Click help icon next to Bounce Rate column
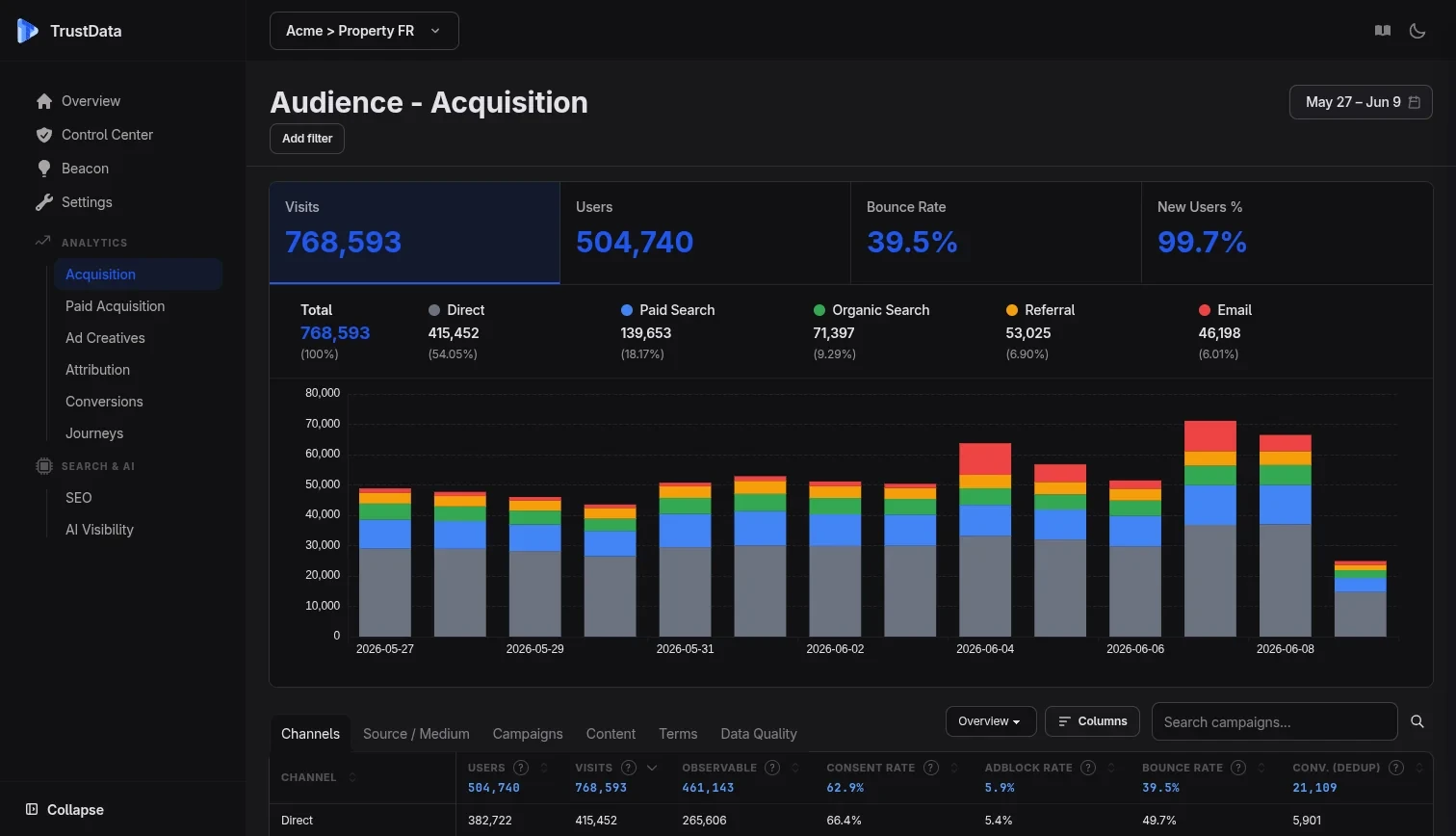 [x=1238, y=768]
